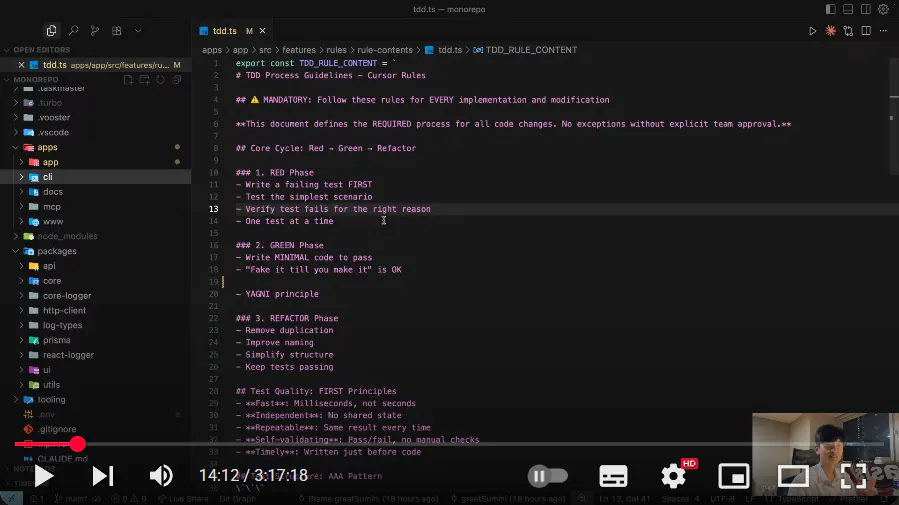Image resolution: width=899 pixels, height=505 pixels.
Task: Open changes compare icon in editor toolbar
Action: click(848, 31)
